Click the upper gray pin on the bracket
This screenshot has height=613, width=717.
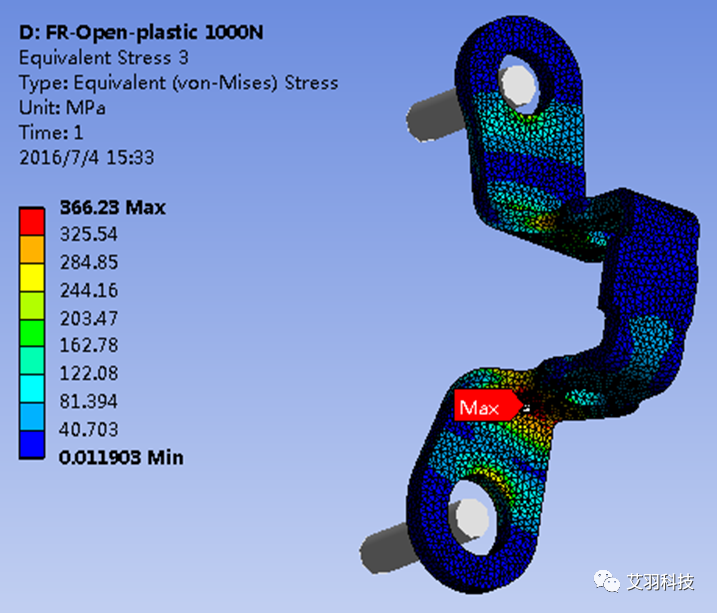point(434,116)
